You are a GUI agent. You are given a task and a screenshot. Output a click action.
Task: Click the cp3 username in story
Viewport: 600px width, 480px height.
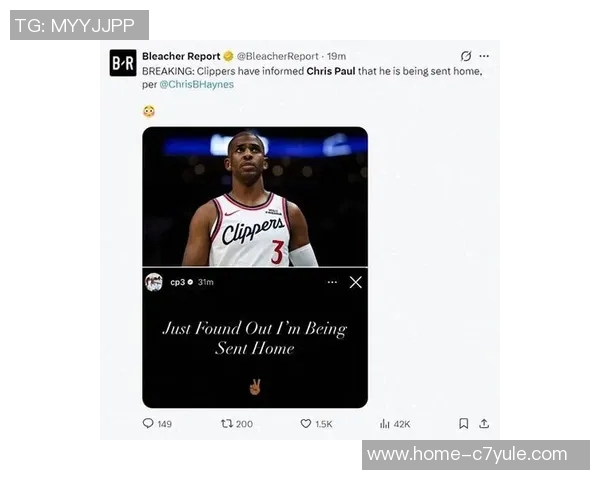[178, 282]
